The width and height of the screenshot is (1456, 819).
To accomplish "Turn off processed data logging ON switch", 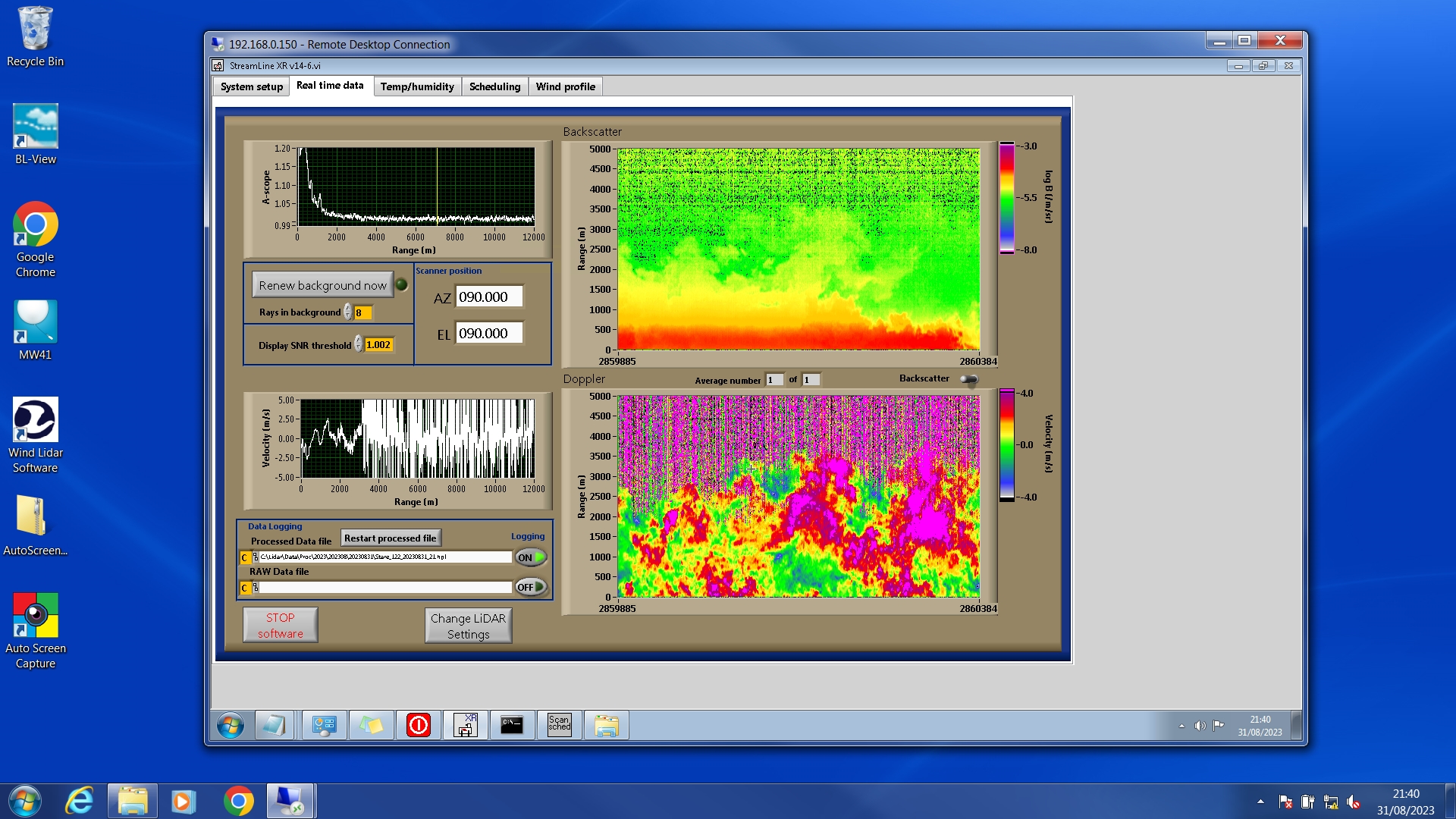I will [x=530, y=557].
